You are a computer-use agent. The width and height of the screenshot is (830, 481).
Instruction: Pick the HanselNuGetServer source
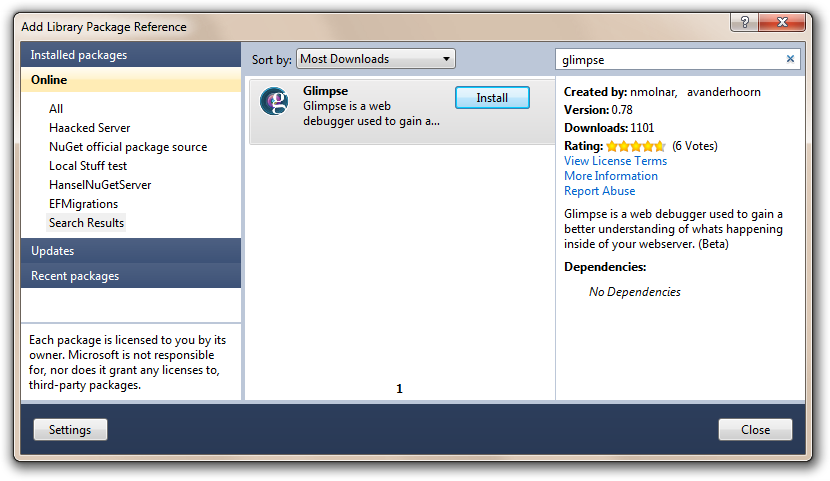click(x=100, y=185)
